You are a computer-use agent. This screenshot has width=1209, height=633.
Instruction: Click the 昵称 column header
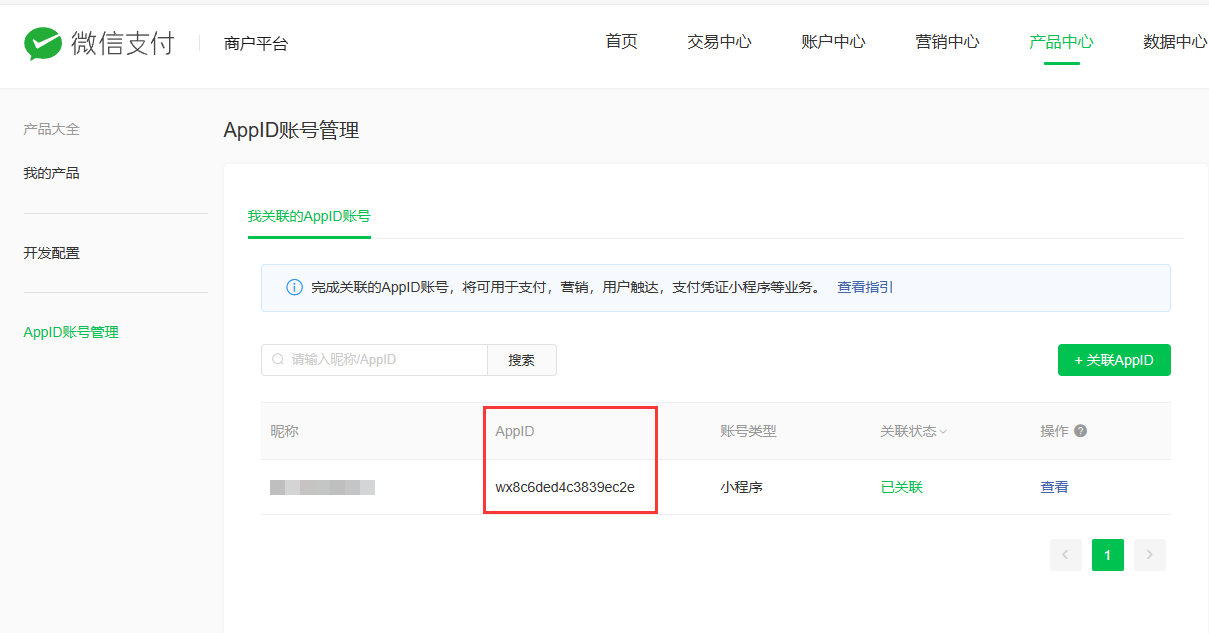point(284,431)
